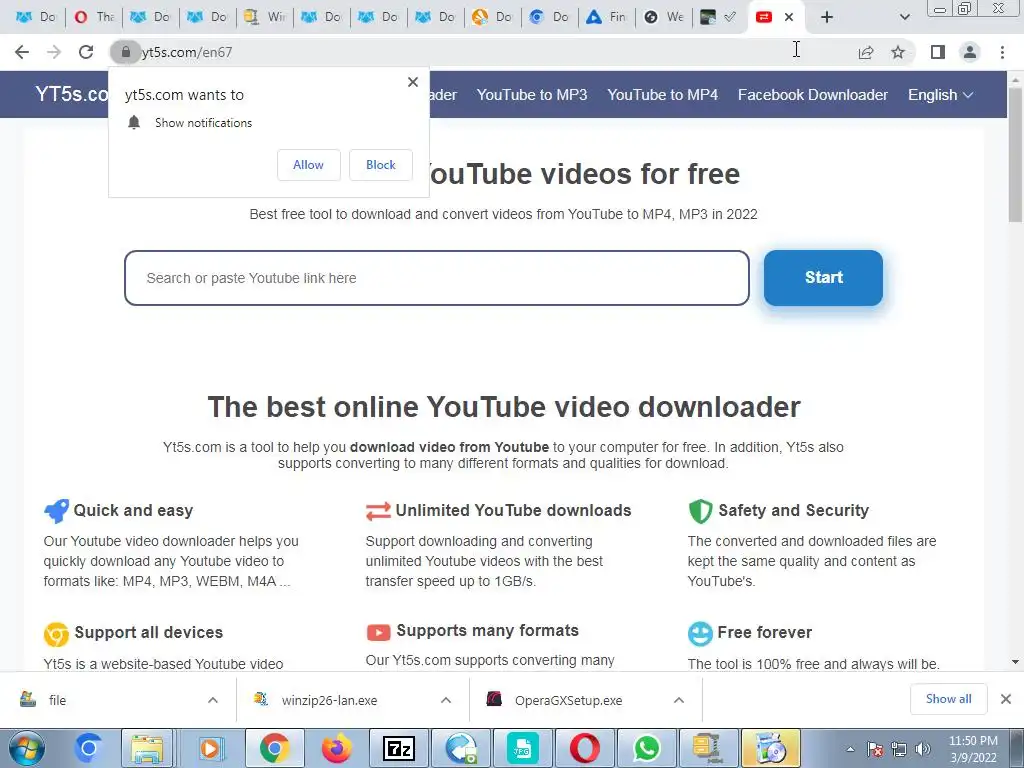Screen dimensions: 1024x768
Task: Open the English language dropdown
Action: [940, 95]
